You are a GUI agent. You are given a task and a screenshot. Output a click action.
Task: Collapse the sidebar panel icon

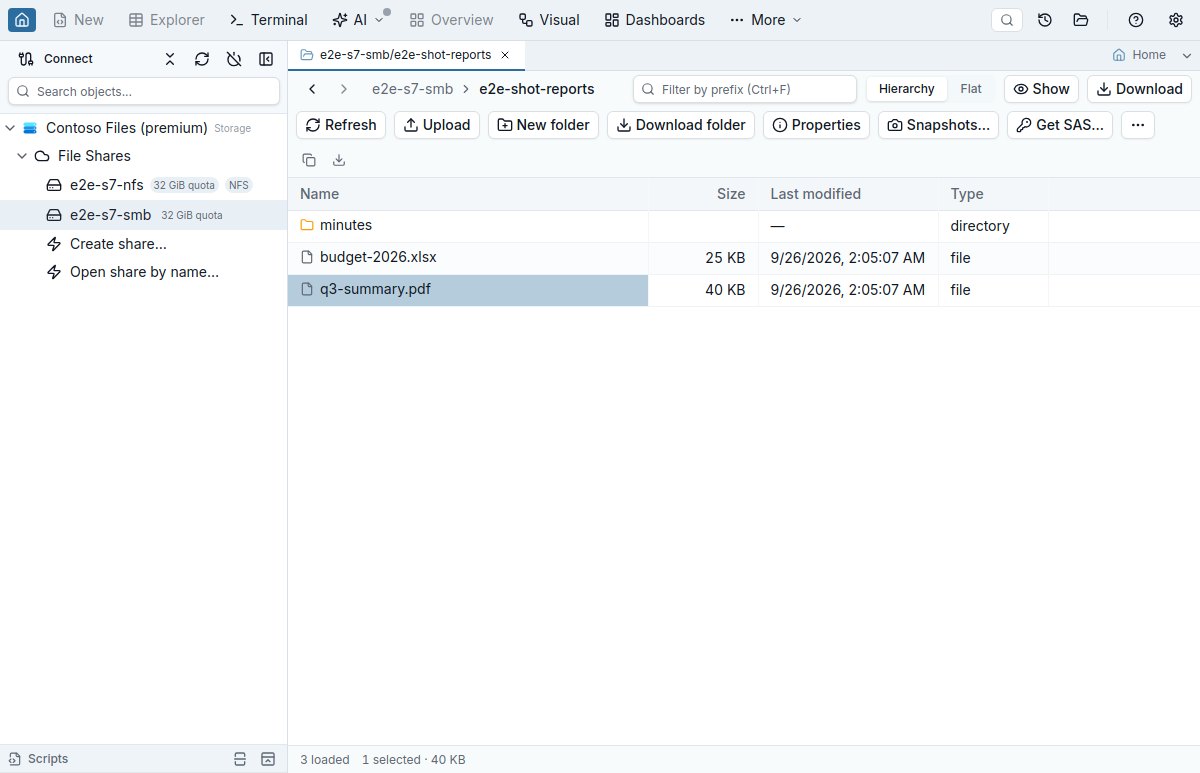point(266,59)
